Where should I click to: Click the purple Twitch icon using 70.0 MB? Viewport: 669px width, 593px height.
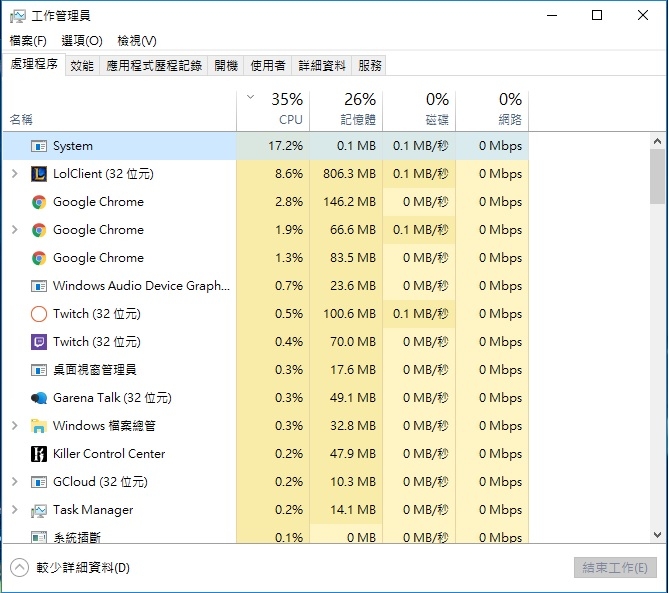coord(39,342)
